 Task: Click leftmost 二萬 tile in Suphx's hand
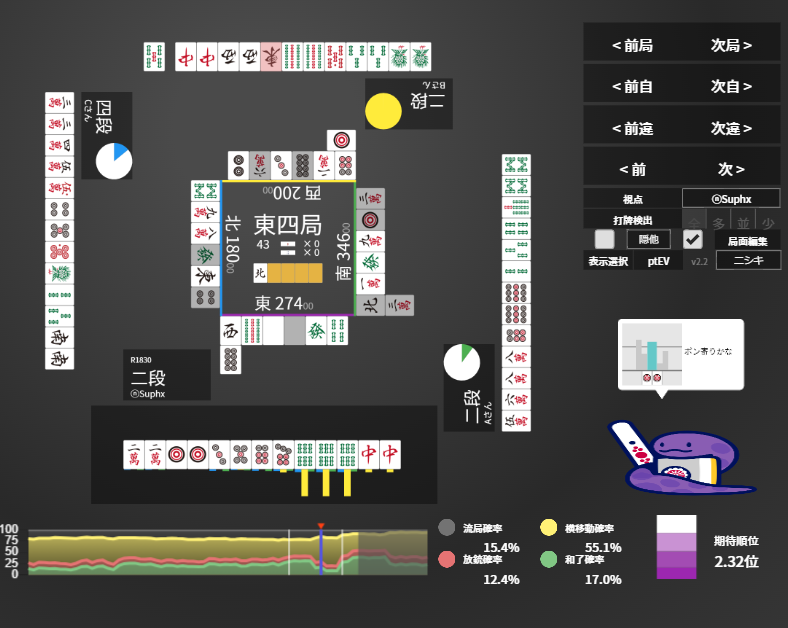pyautogui.click(x=134, y=455)
